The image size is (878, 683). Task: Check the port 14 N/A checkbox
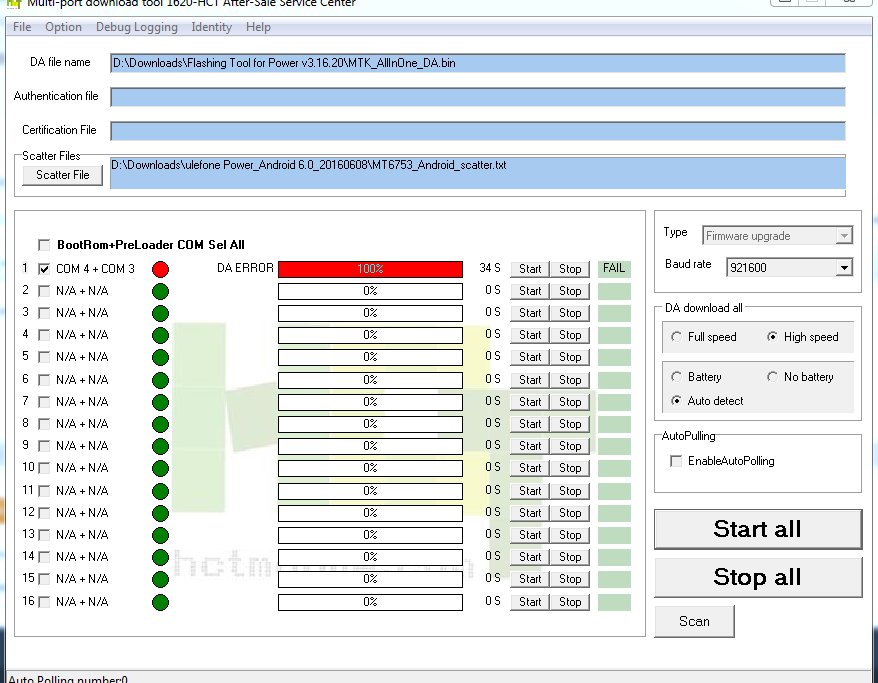44,557
